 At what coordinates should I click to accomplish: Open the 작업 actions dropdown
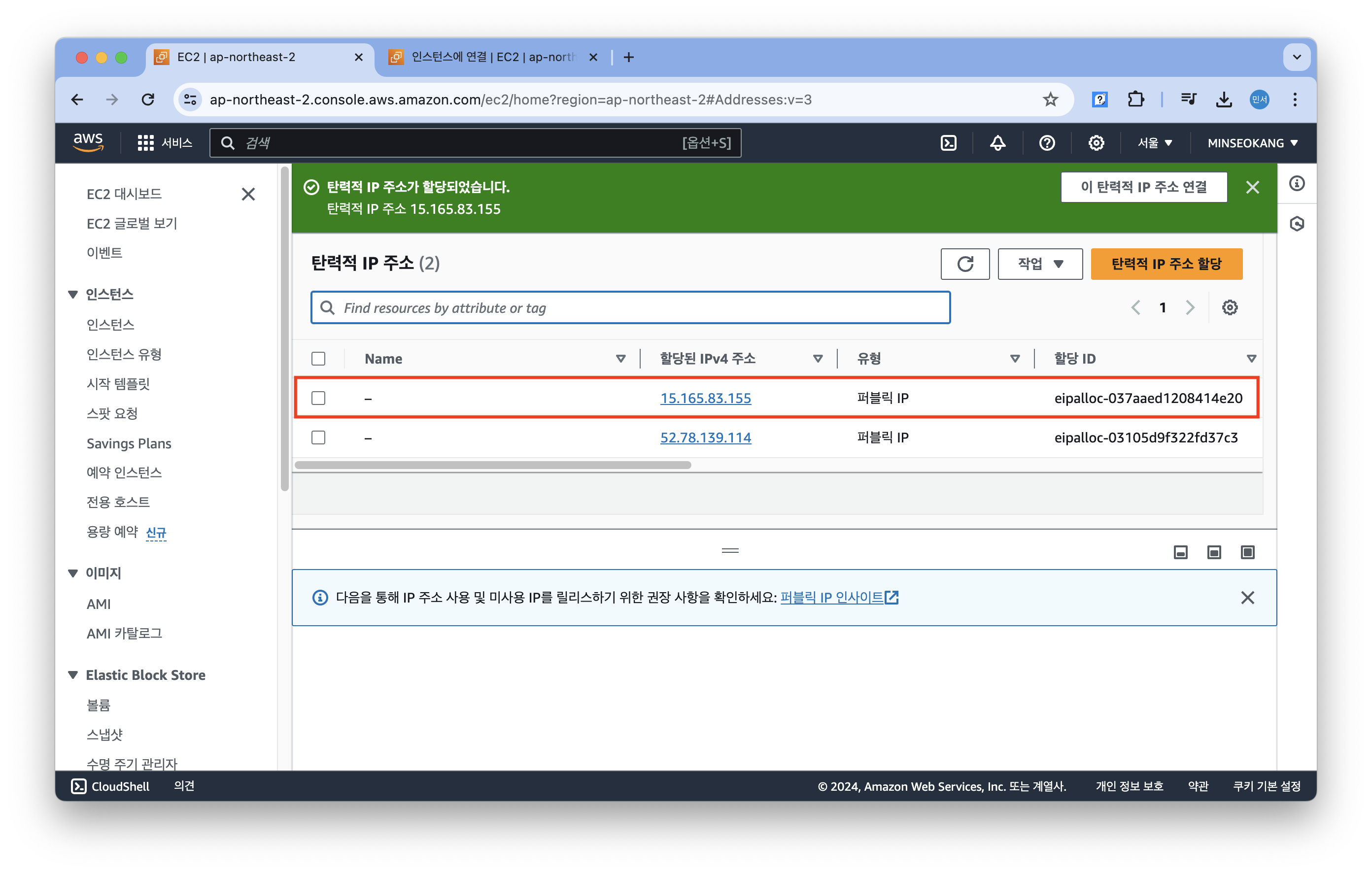pyautogui.click(x=1040, y=264)
